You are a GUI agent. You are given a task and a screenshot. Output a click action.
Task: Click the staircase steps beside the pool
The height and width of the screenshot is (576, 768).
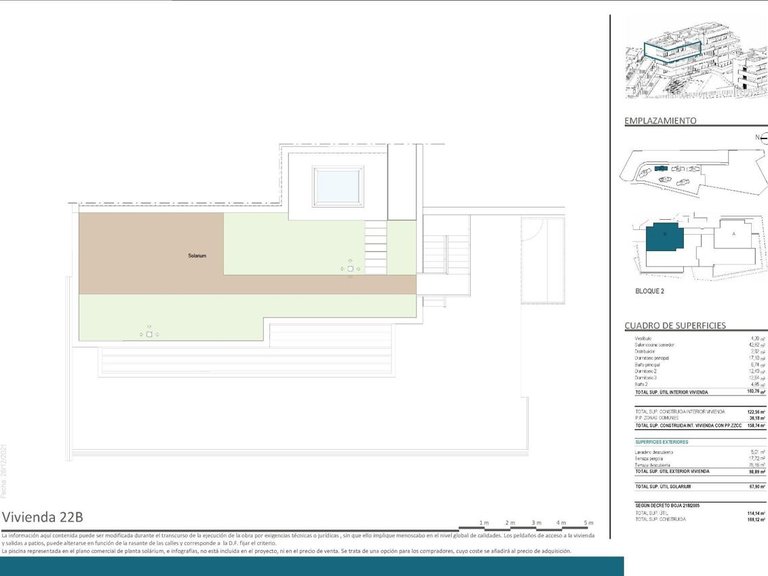pyautogui.click(x=375, y=239)
